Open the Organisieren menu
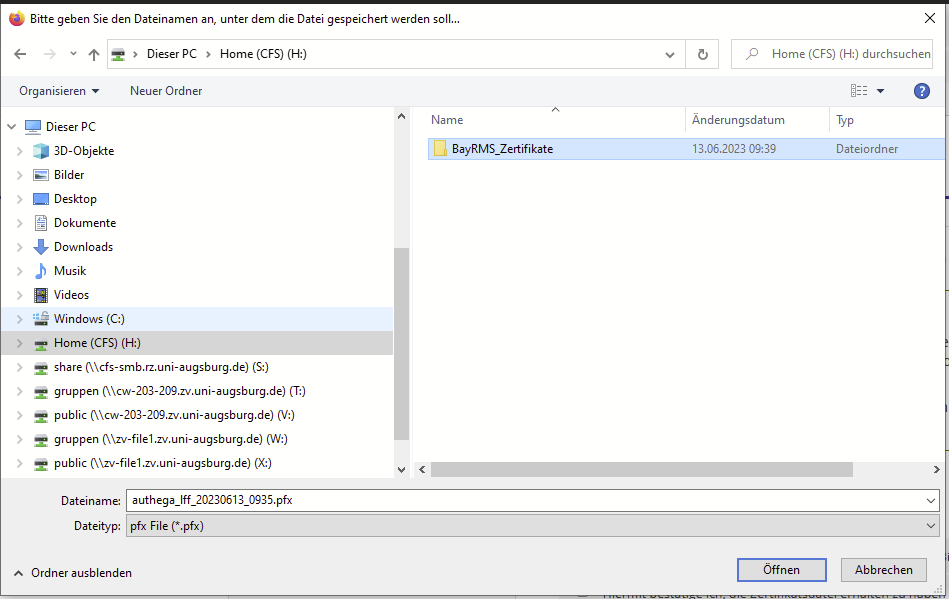The image size is (949, 599). pyautogui.click(x=59, y=91)
